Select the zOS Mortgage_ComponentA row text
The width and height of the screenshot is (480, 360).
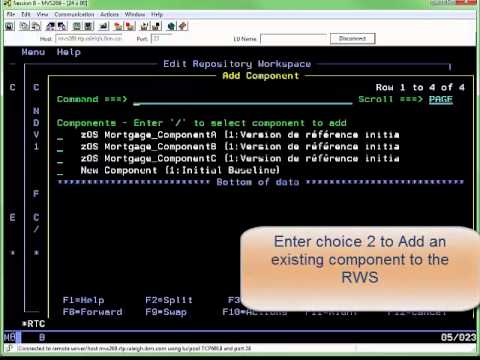[x=240, y=135]
